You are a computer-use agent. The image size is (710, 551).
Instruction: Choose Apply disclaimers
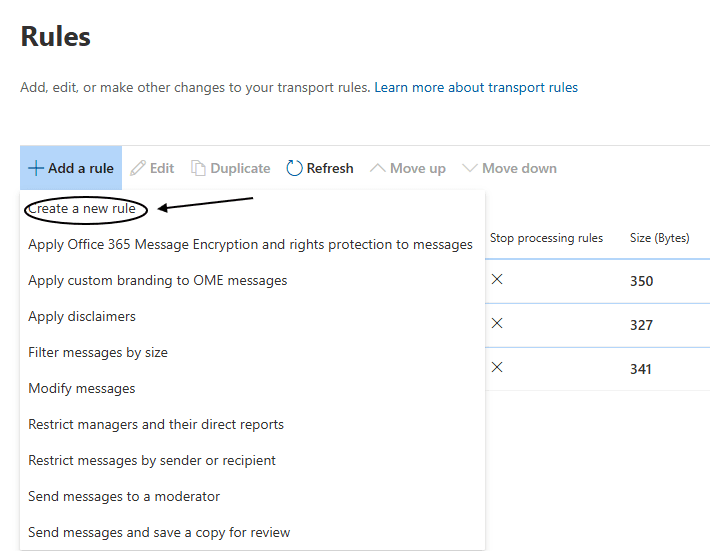[x=82, y=316]
